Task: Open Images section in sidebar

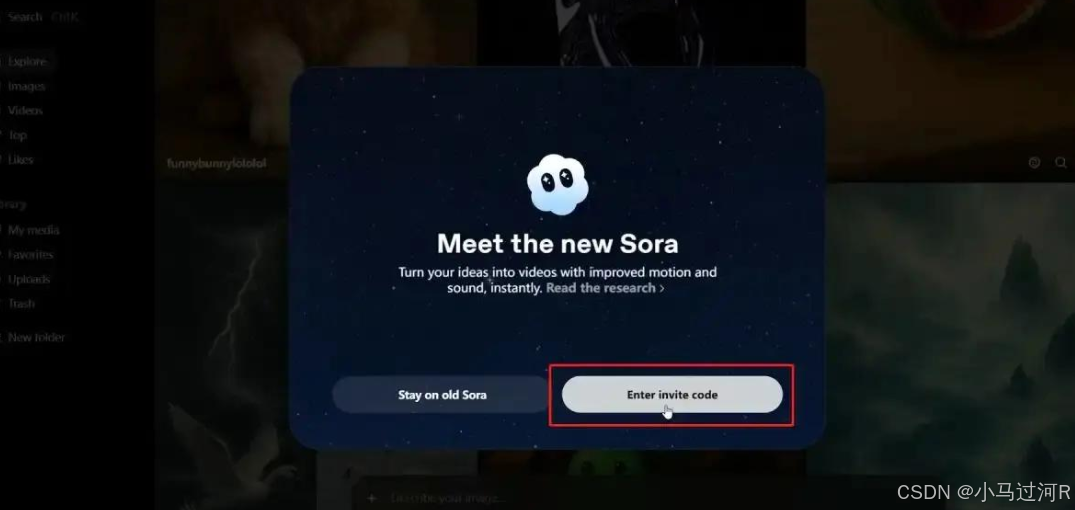Action: point(26,86)
